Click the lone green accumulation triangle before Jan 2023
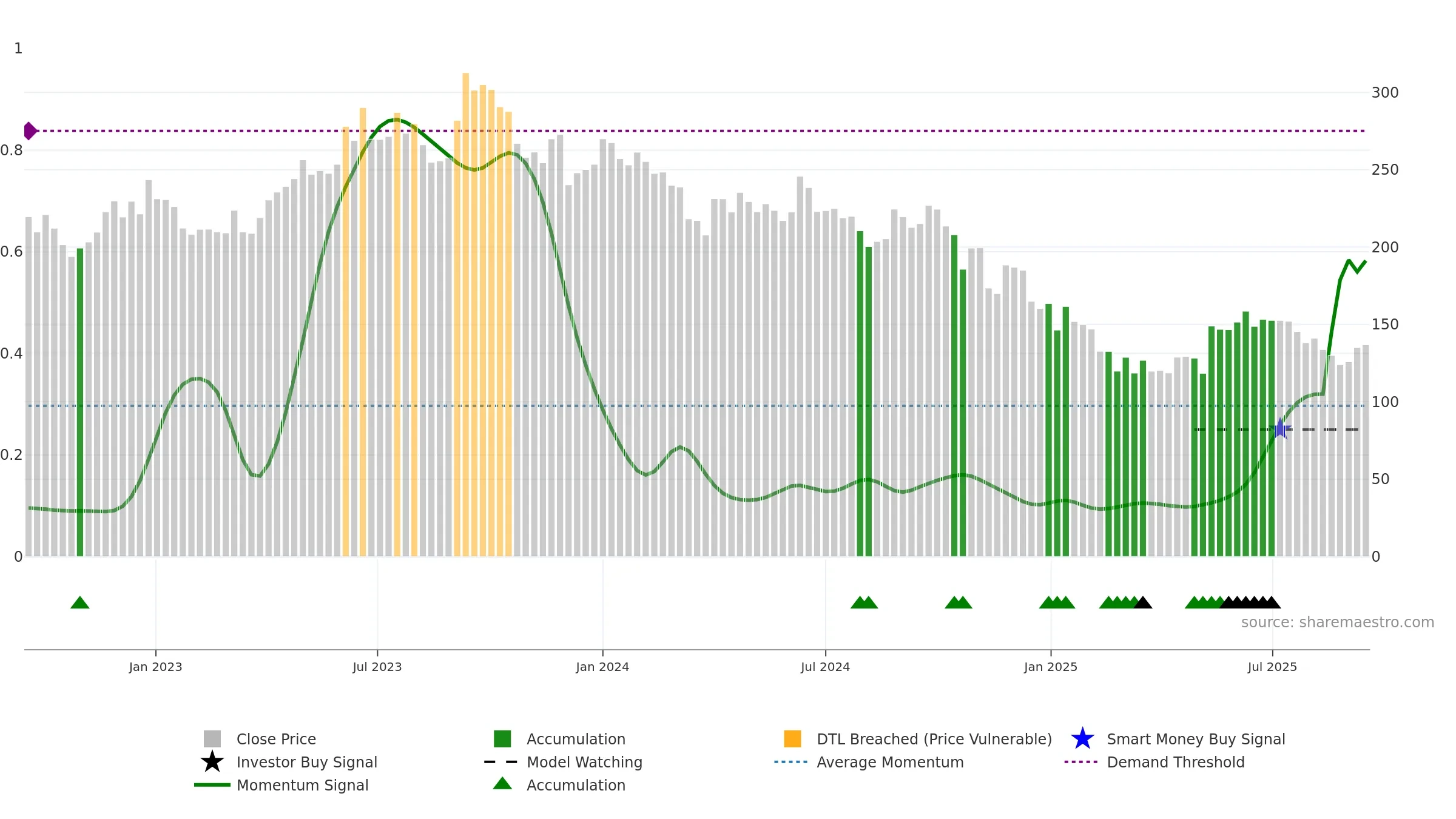The image size is (1456, 819). pos(80,602)
